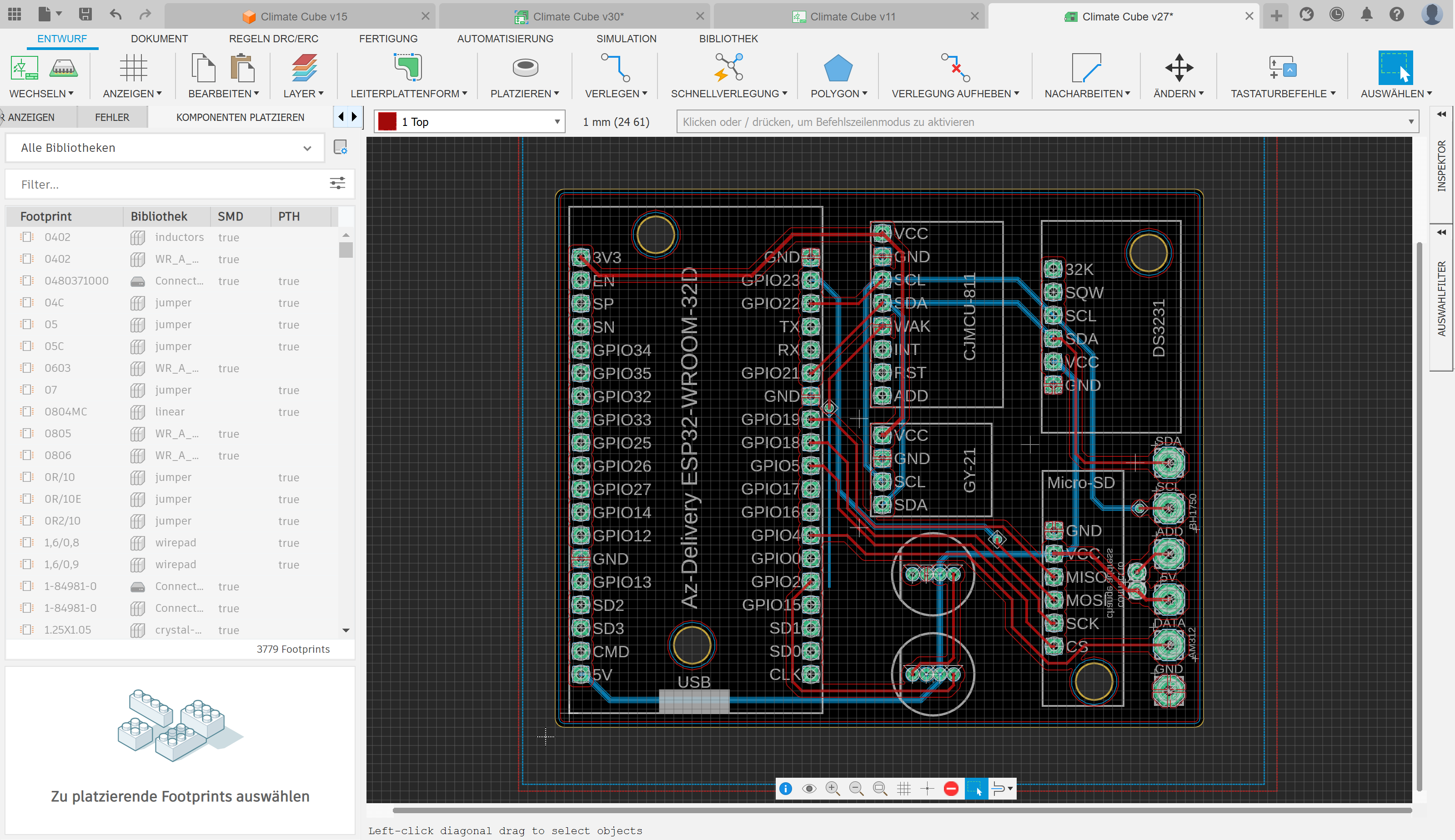This screenshot has width=1455, height=840.
Task: Click the Verlegung aufheben ripup icon
Action: tap(955, 68)
